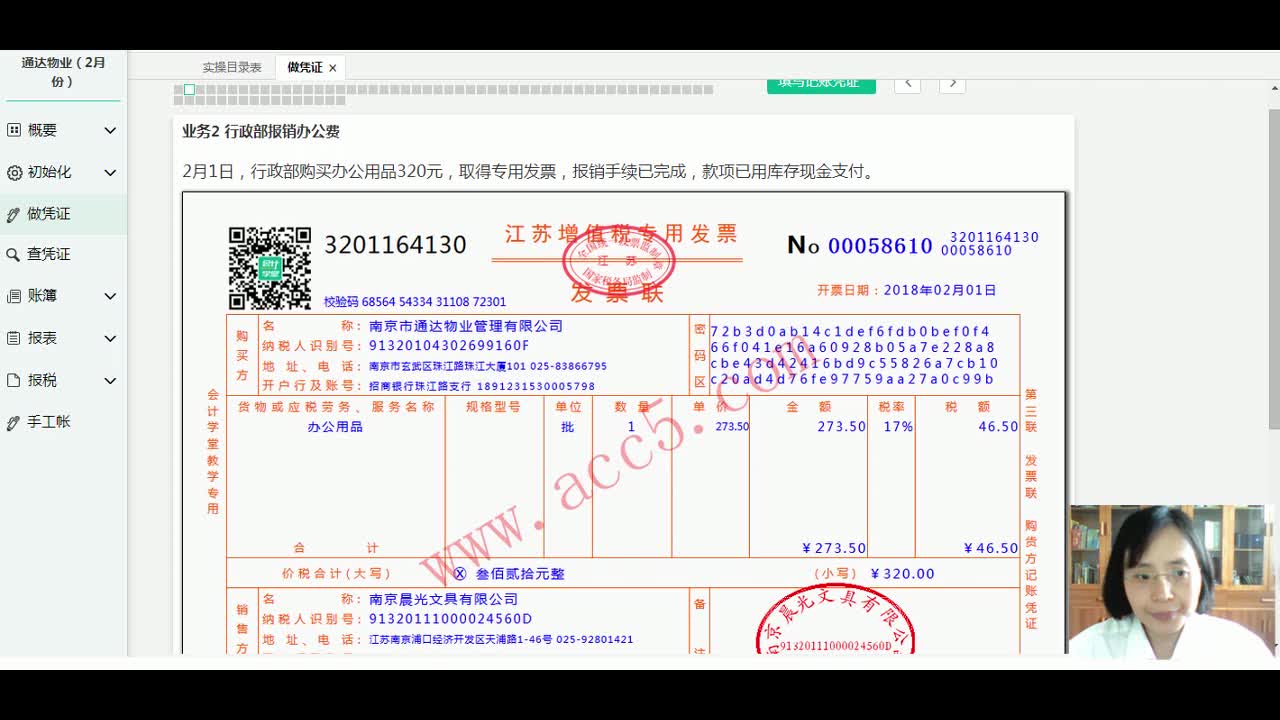Click buyer tax ID 91320104302699160F
Viewport: 1280px width, 720px height.
tap(449, 346)
